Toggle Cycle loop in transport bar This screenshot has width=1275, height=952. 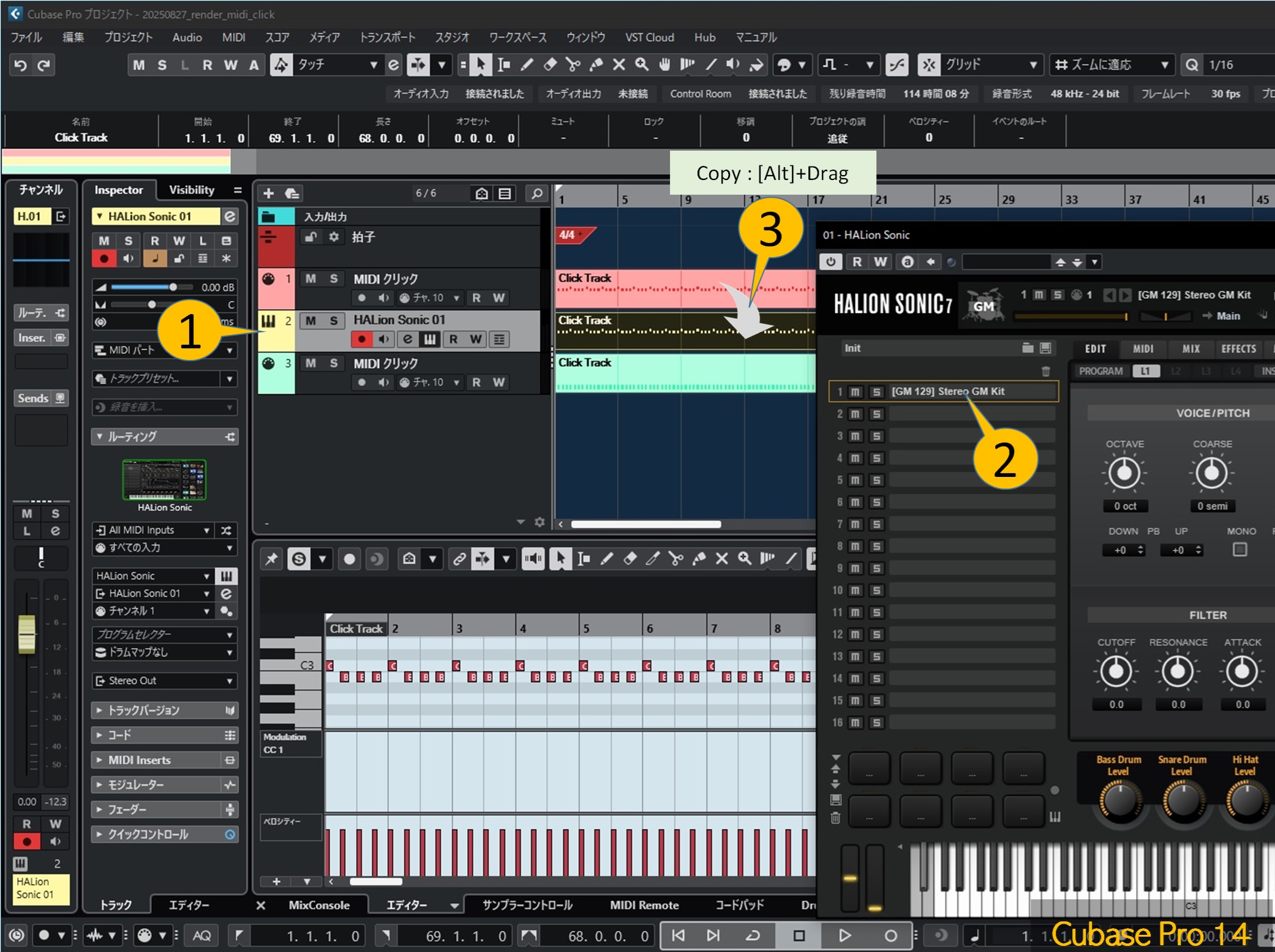(753, 935)
